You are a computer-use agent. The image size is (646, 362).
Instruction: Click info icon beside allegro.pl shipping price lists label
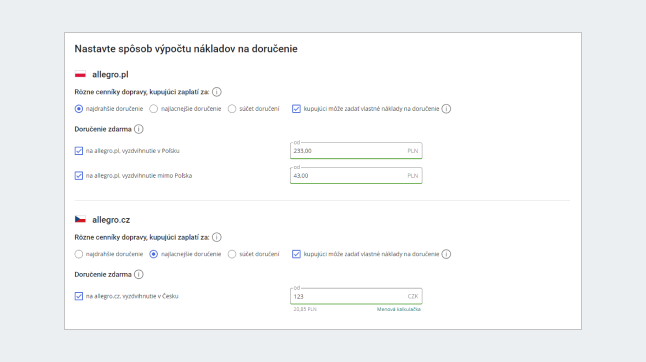(217, 92)
